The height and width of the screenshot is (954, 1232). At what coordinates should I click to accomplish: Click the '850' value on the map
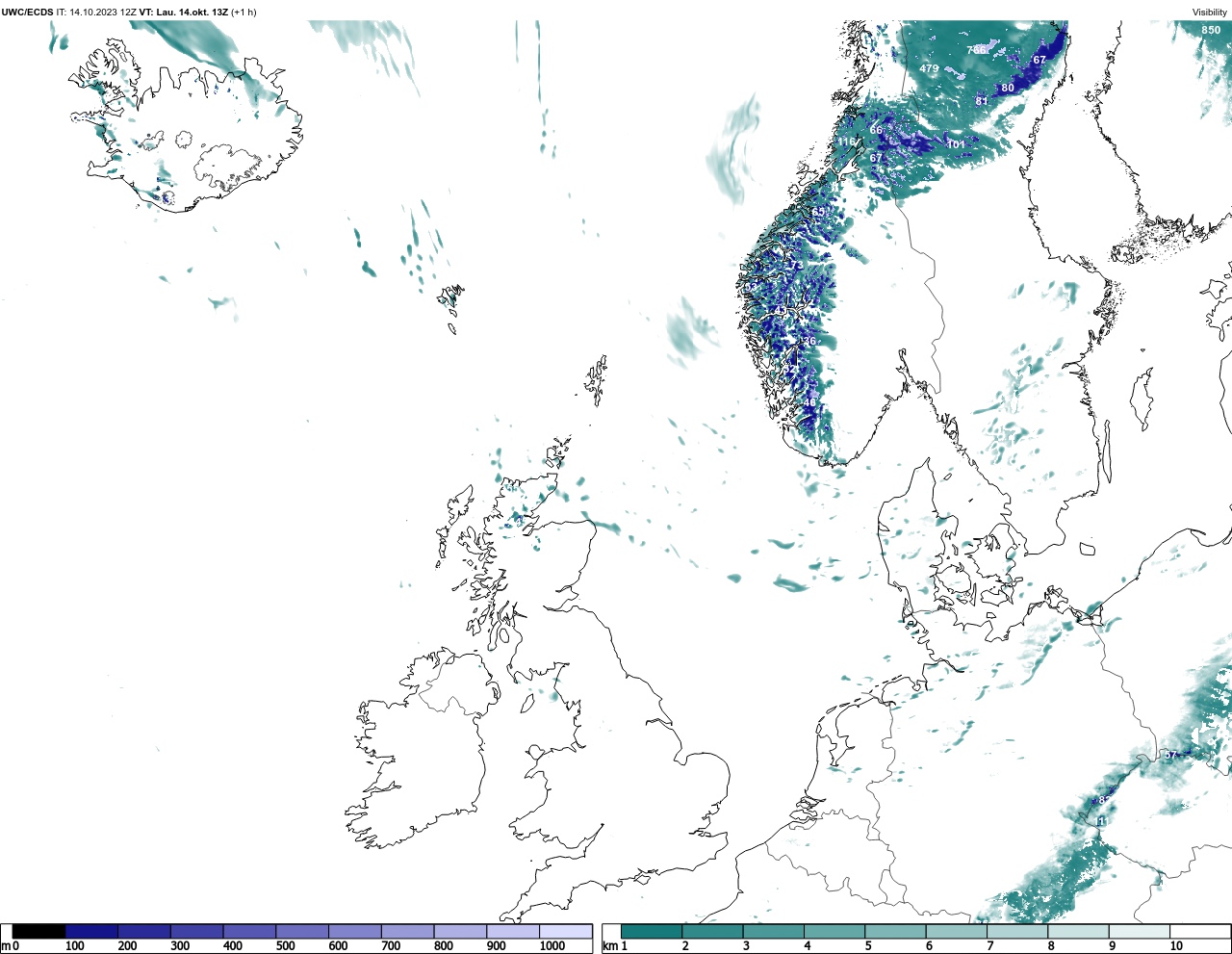[1211, 30]
